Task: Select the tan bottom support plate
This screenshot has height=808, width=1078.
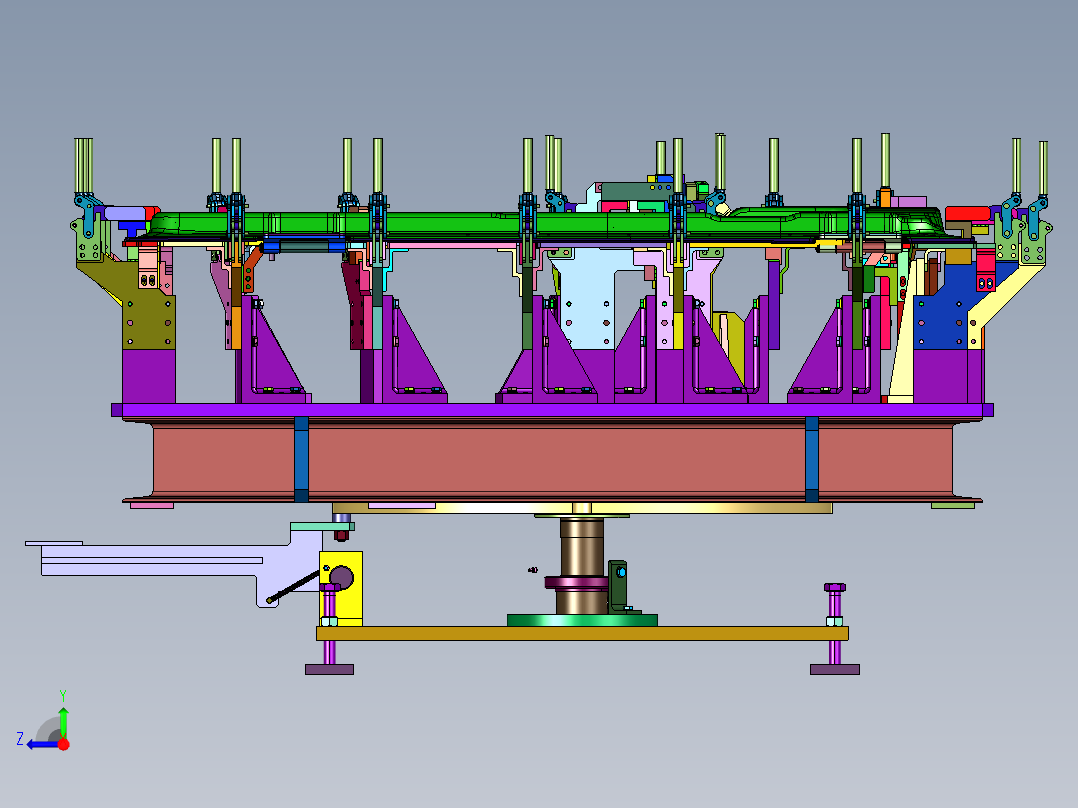Action: [582, 633]
